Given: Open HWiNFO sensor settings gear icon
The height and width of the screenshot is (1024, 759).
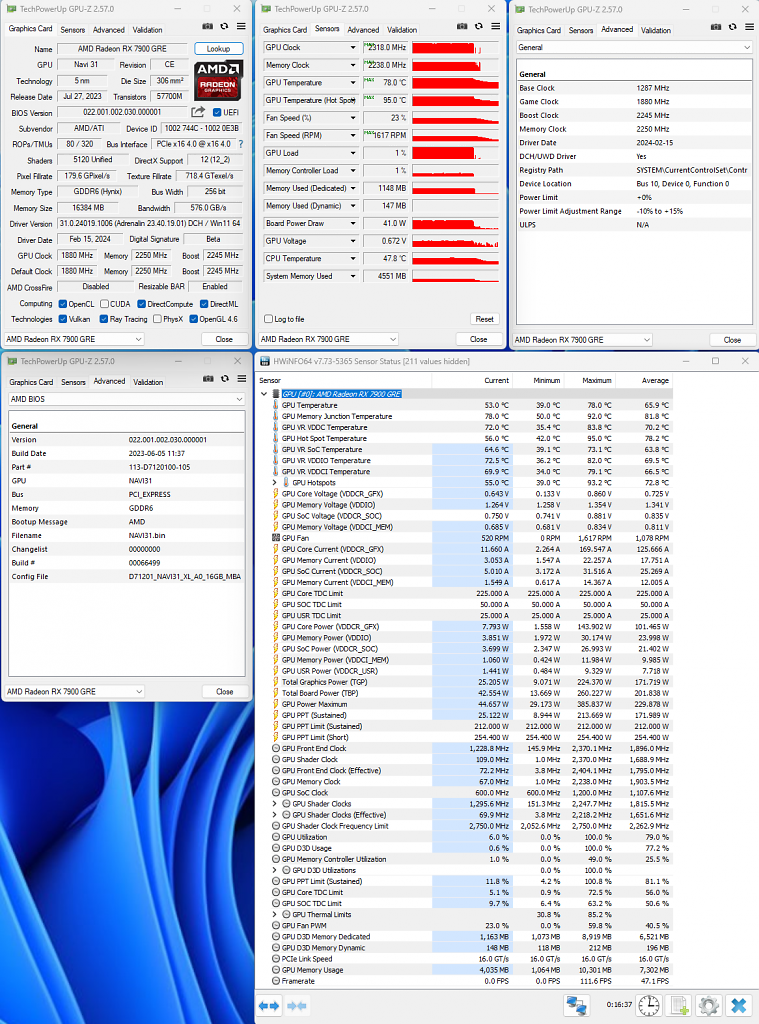Looking at the screenshot, I should [x=709, y=1005].
